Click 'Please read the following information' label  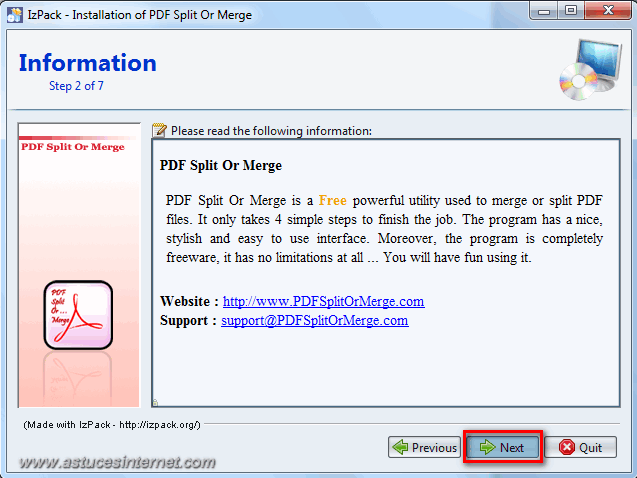click(271, 131)
